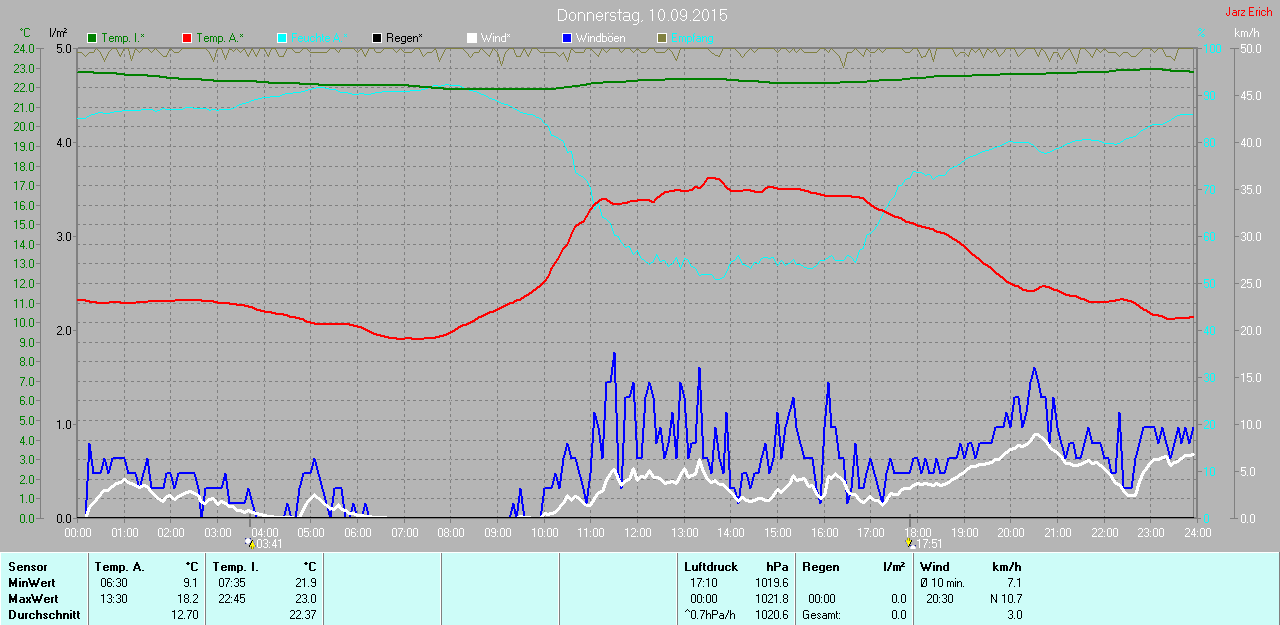Select the Sensor header in the table
Viewport: 1280px width, 625px height.
[x=27, y=567]
